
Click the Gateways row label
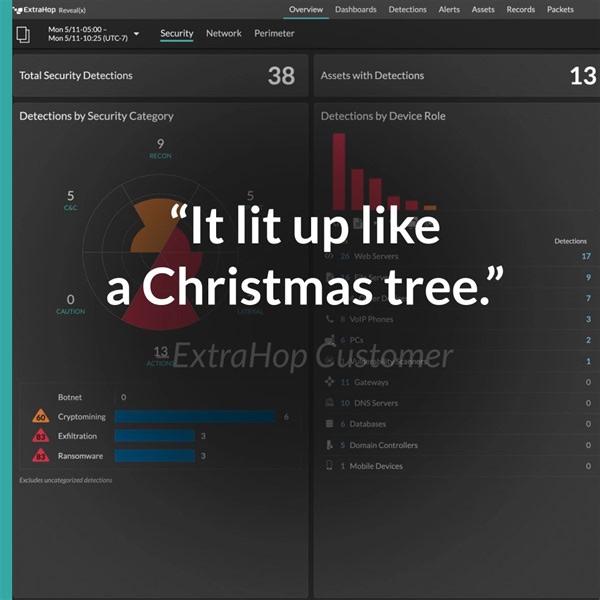(x=371, y=382)
